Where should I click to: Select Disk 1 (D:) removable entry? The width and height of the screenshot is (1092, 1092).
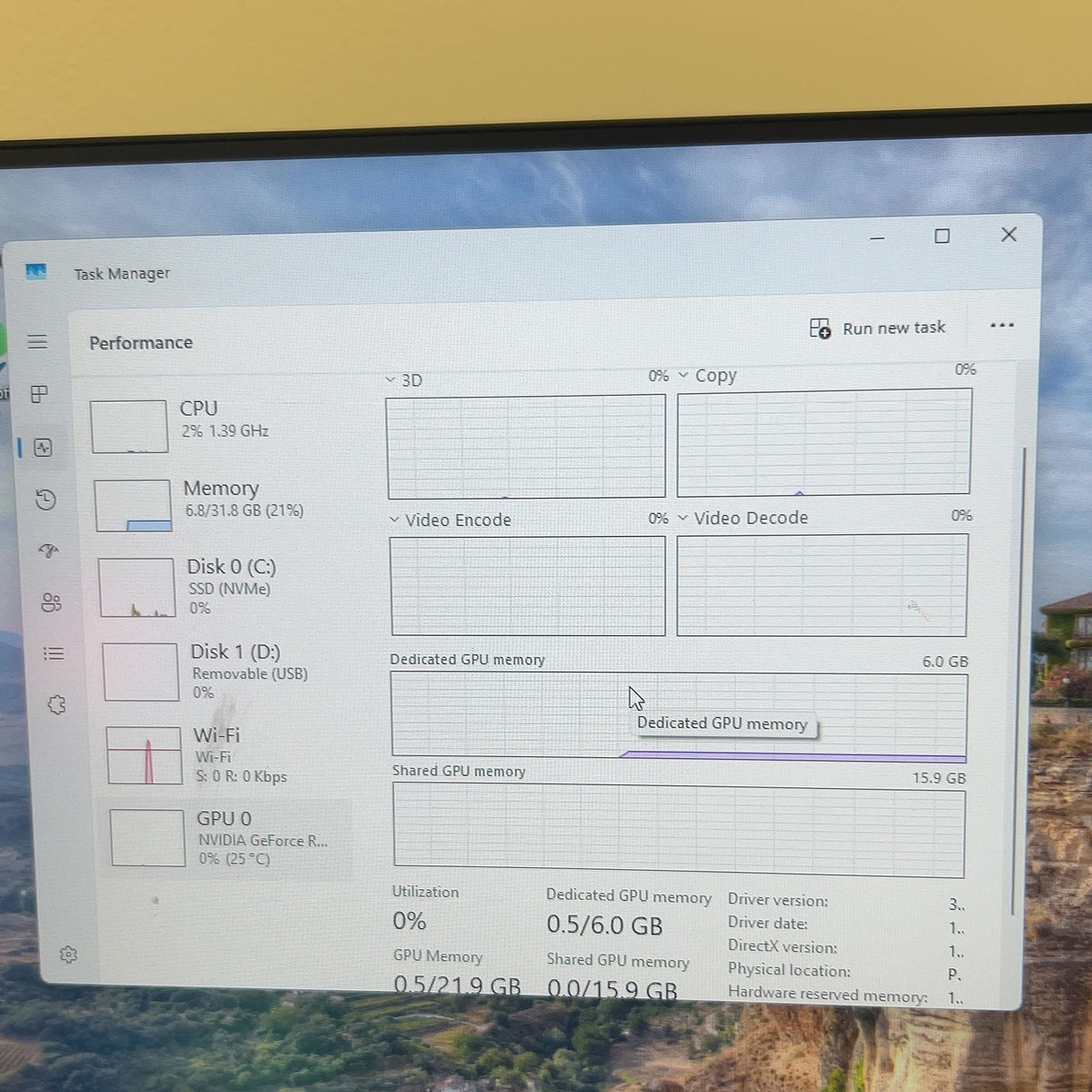click(x=225, y=672)
